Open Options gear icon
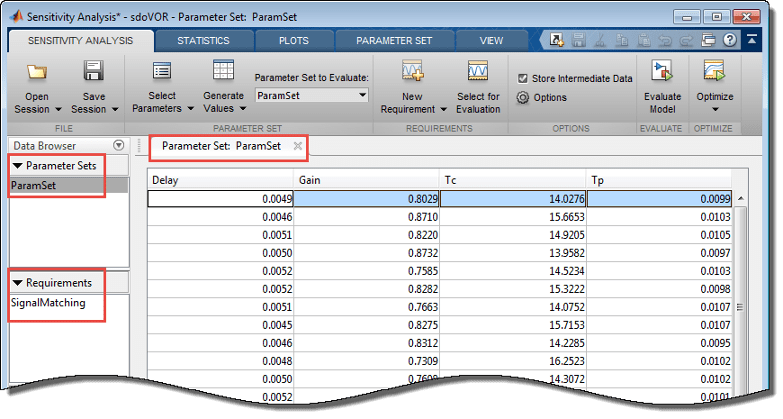Viewport: 783px width, 419px height. point(523,98)
